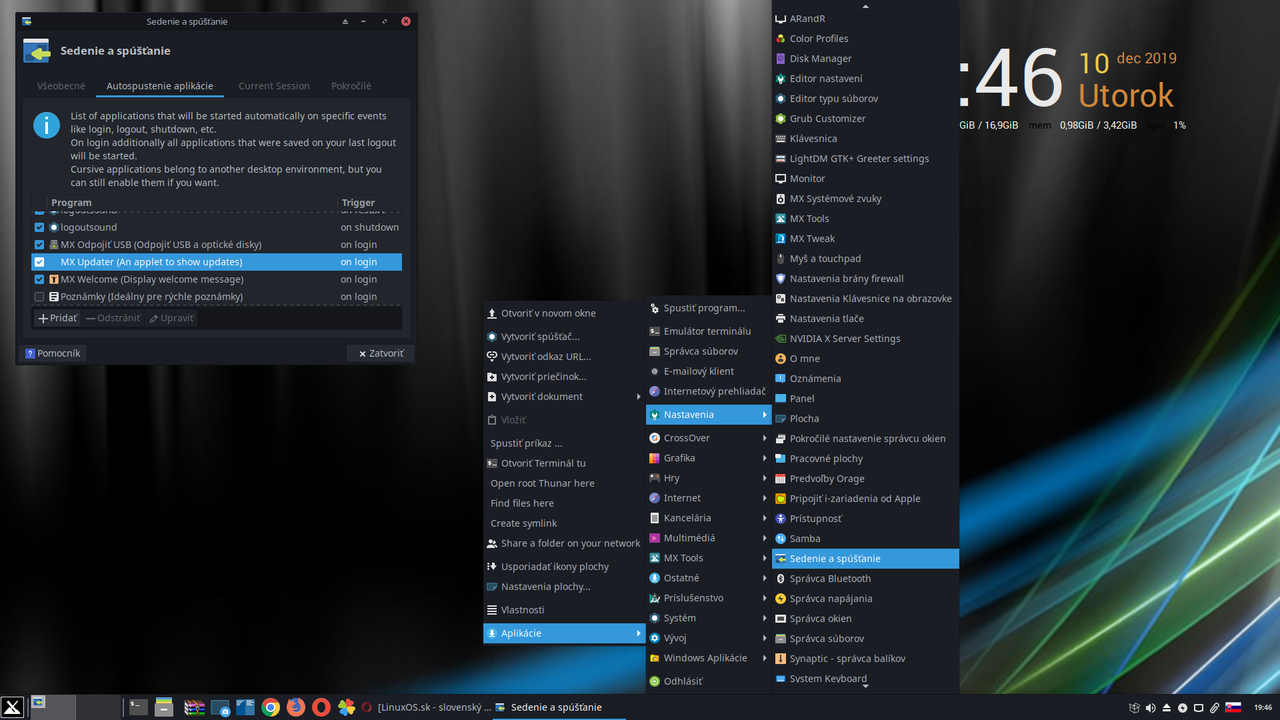Screen dimensions: 1280x720
Task: Open MX Tweak menu entry
Action: click(x=865, y=238)
